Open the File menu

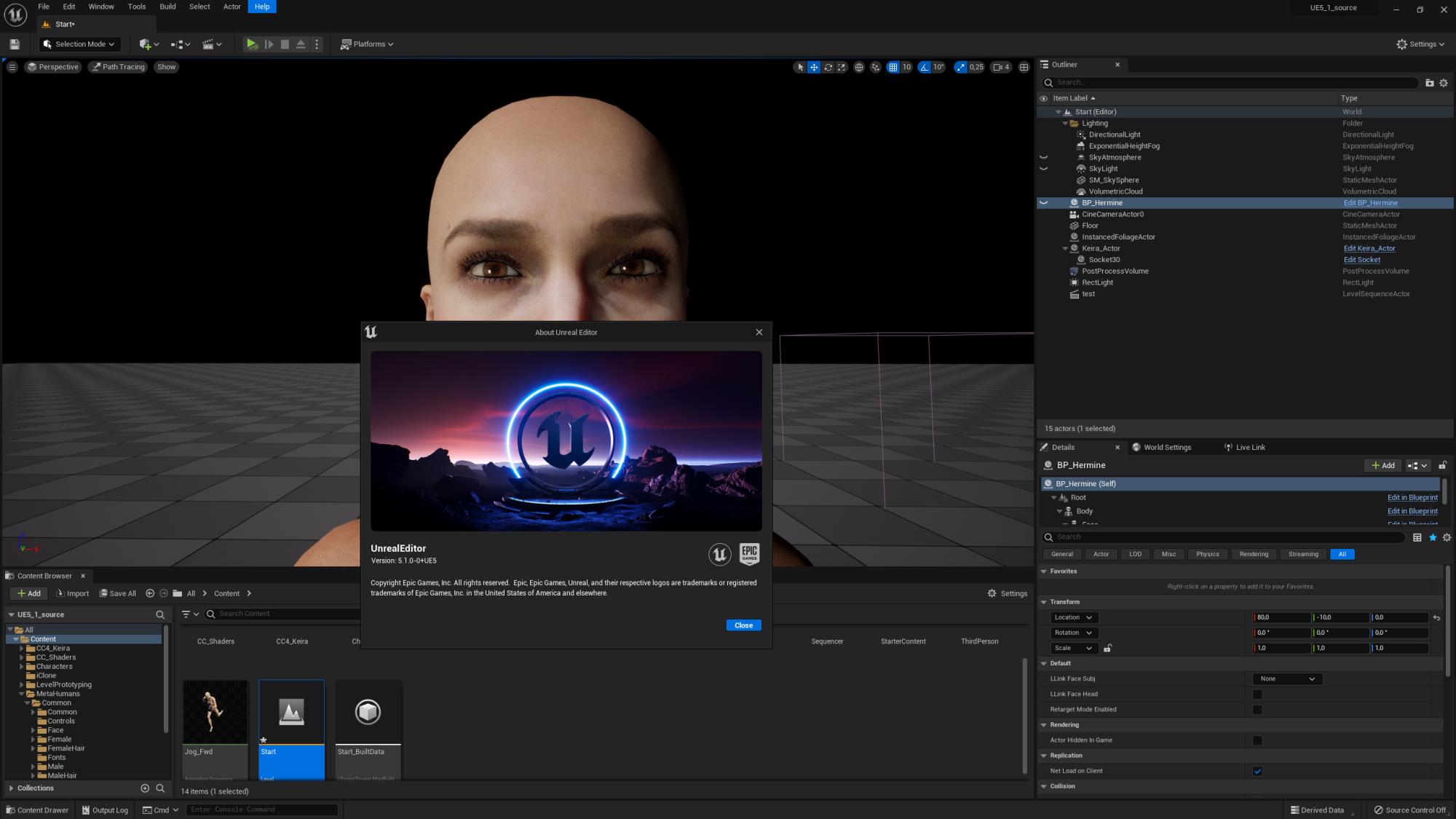44,7
